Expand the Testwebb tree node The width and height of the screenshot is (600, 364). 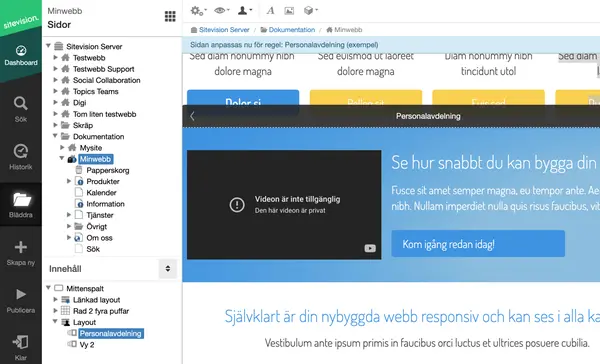click(55, 57)
